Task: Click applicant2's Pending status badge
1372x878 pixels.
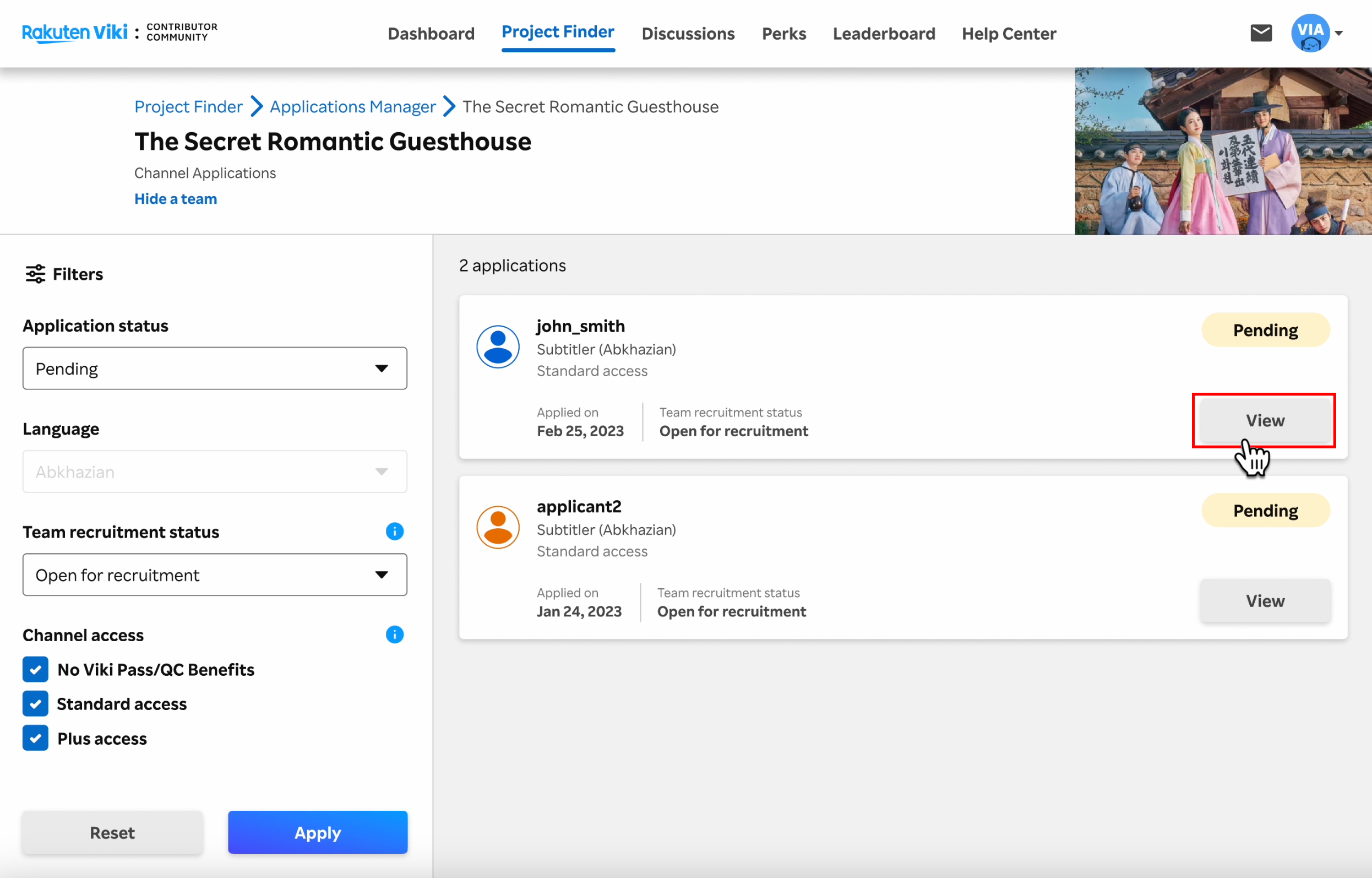Action: (1265, 510)
